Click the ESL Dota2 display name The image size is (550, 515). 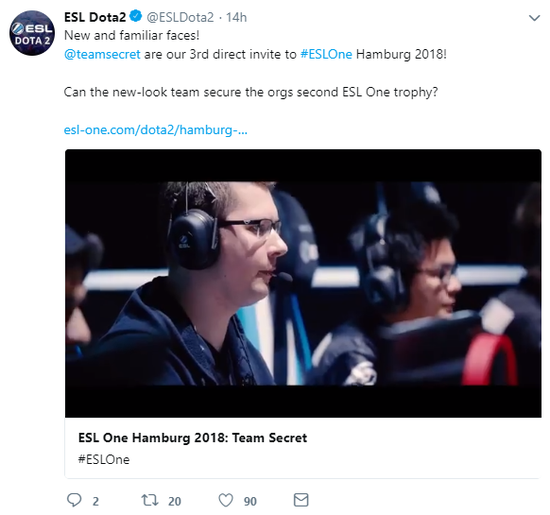click(95, 17)
